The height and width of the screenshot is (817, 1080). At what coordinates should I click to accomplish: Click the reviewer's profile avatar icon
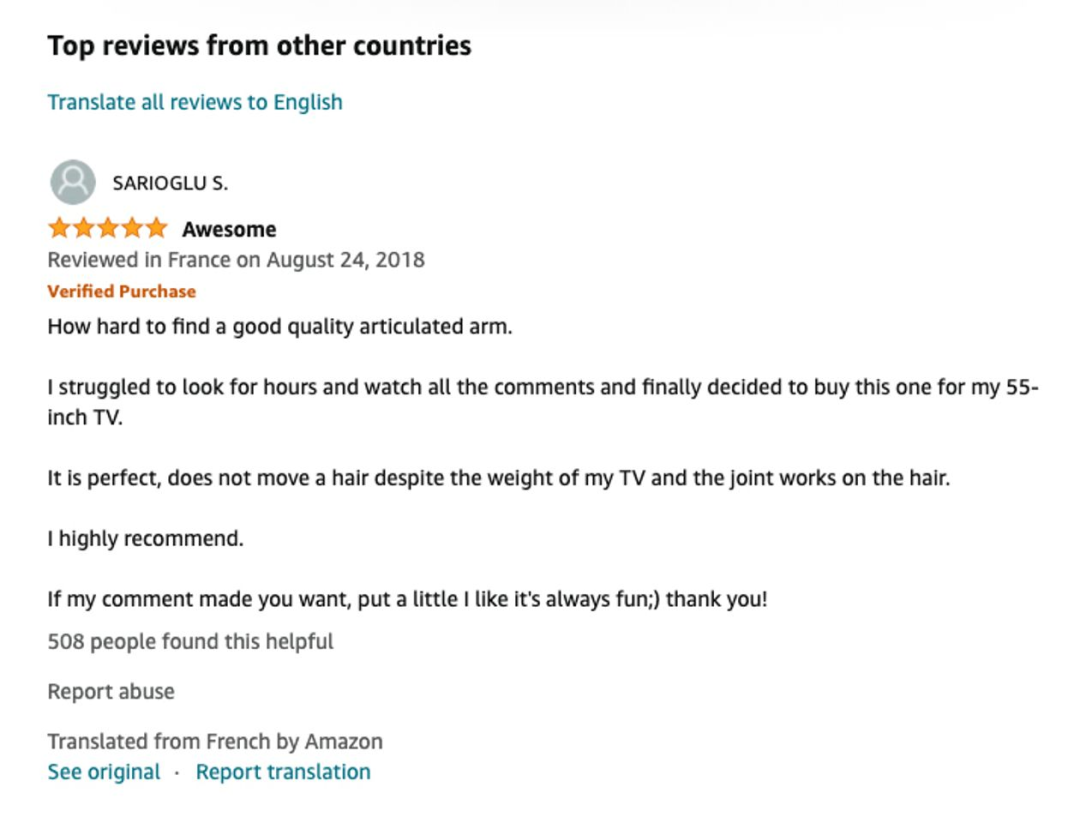[x=72, y=183]
